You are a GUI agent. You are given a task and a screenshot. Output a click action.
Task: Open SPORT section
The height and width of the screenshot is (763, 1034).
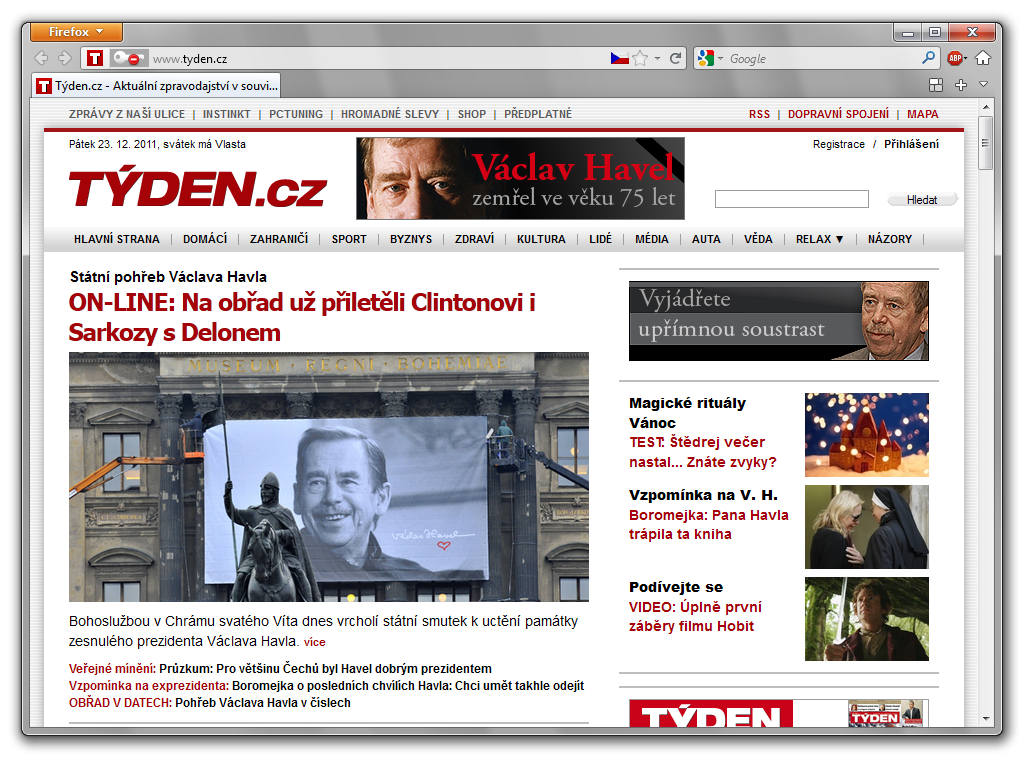[349, 239]
